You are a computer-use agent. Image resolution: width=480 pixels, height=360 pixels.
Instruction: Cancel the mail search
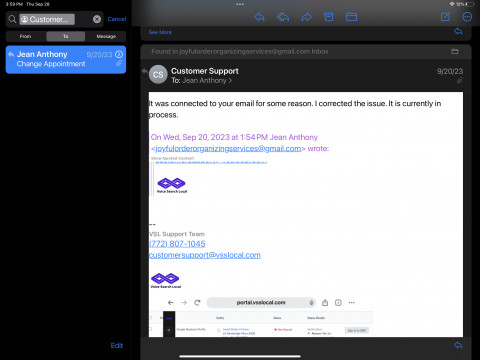[117, 19]
